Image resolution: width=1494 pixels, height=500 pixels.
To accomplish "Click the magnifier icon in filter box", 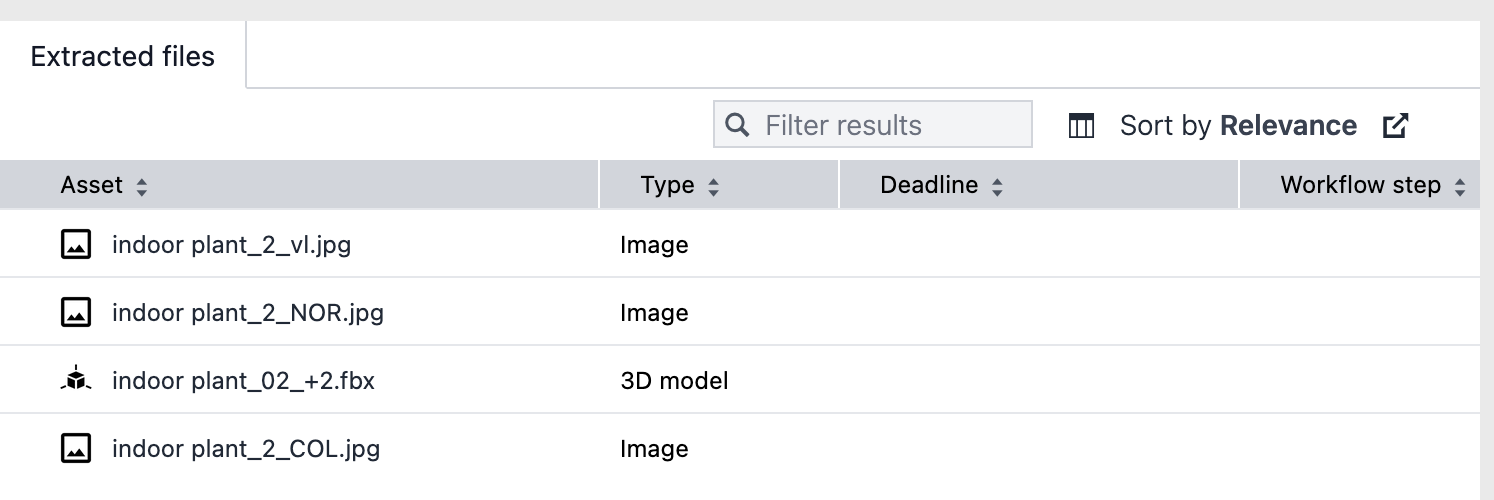I will coord(737,125).
